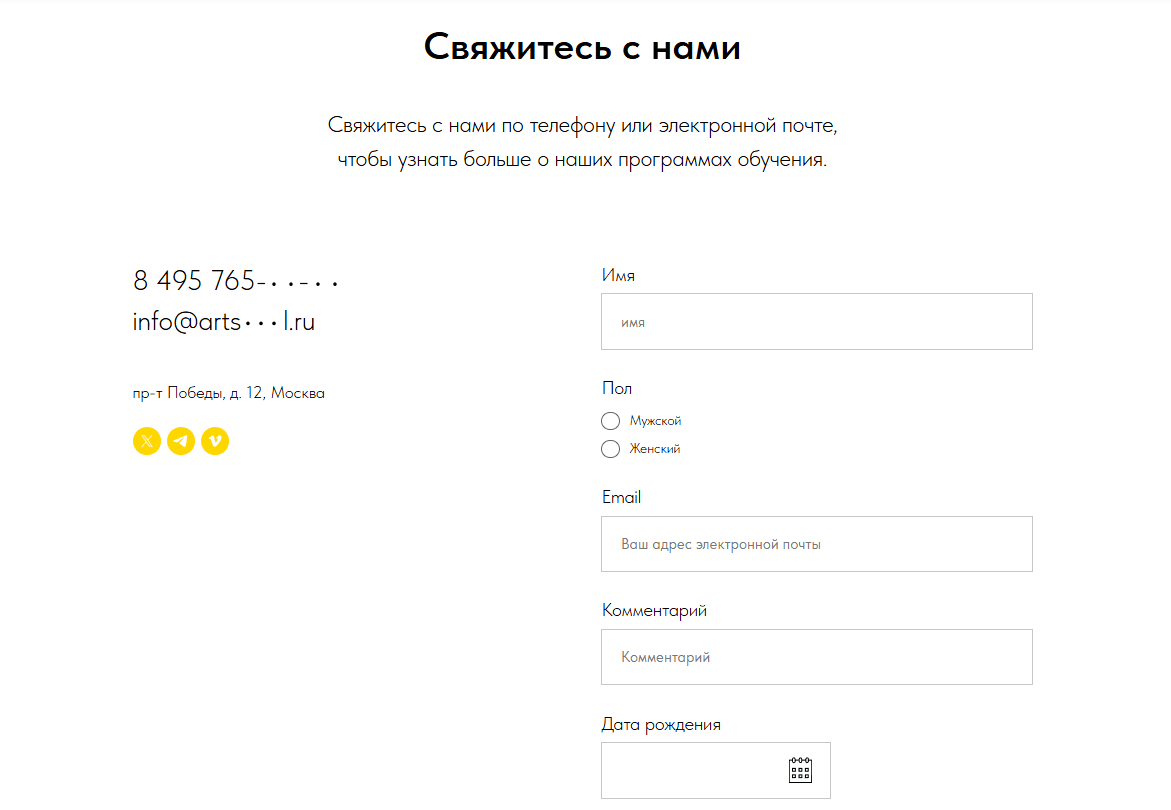Click the Дата рождения label
Screen dimensions: 1171x810
pyautogui.click(x=661, y=724)
